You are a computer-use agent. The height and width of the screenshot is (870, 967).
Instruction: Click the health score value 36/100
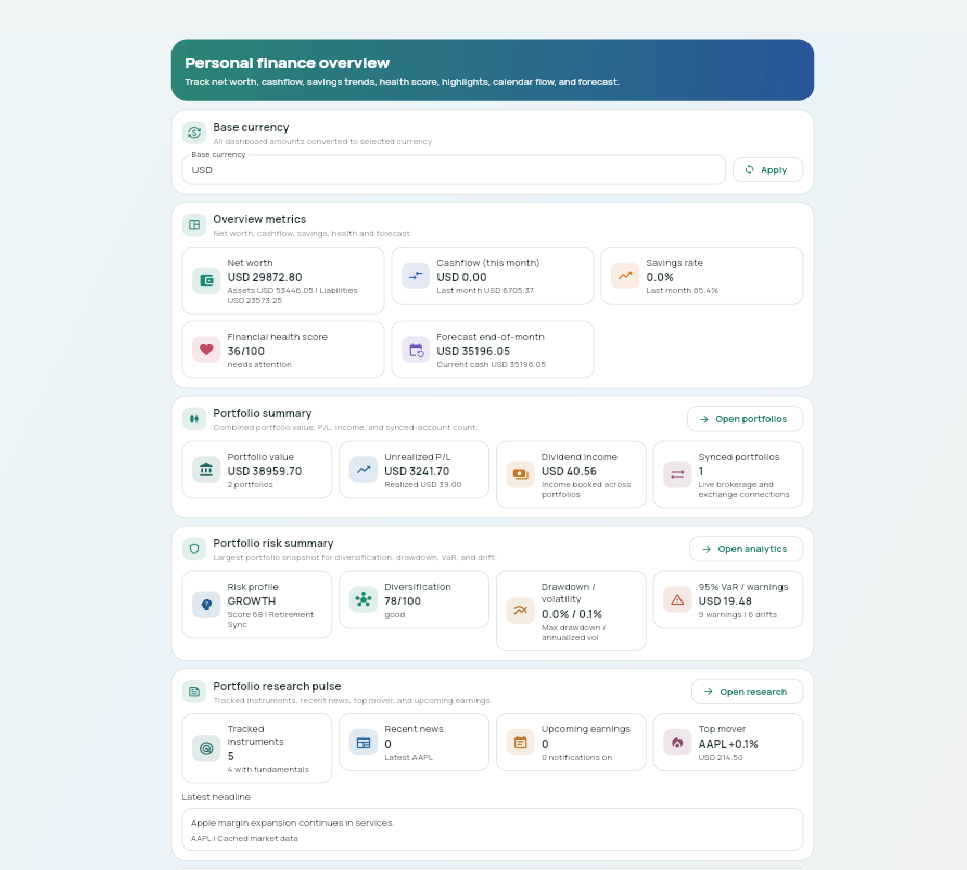pos(246,351)
